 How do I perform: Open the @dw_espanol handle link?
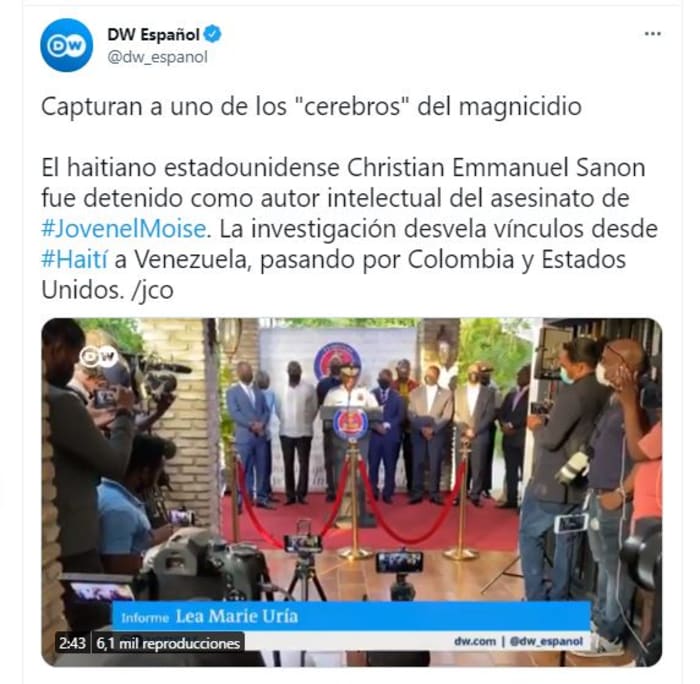(158, 58)
